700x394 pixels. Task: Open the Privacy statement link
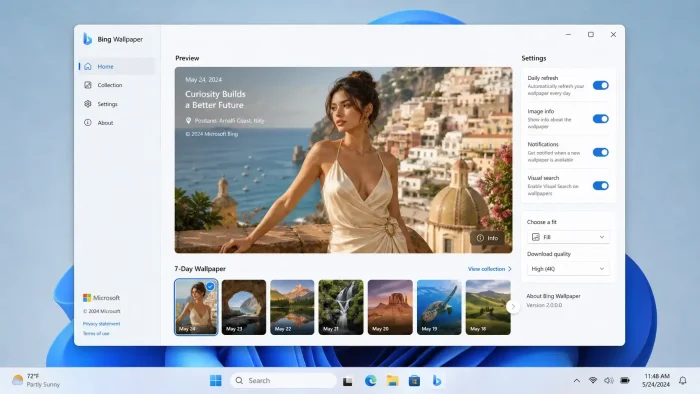coord(101,323)
